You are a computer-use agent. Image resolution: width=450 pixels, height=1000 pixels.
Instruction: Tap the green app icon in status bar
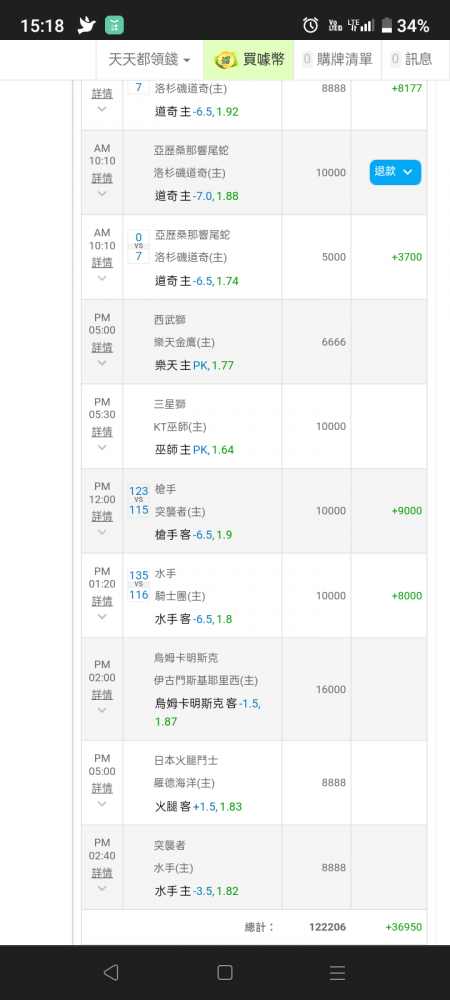tap(114, 26)
